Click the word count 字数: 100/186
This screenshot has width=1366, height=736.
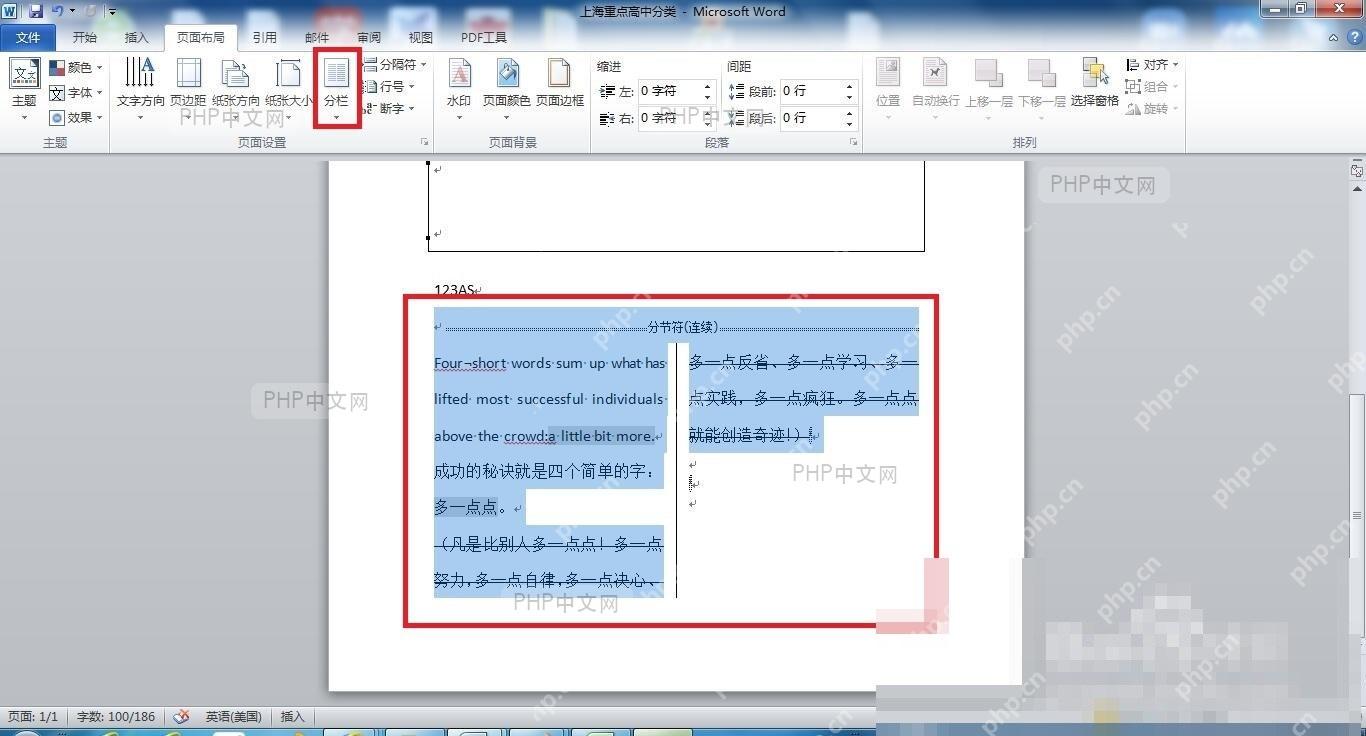pos(116,717)
